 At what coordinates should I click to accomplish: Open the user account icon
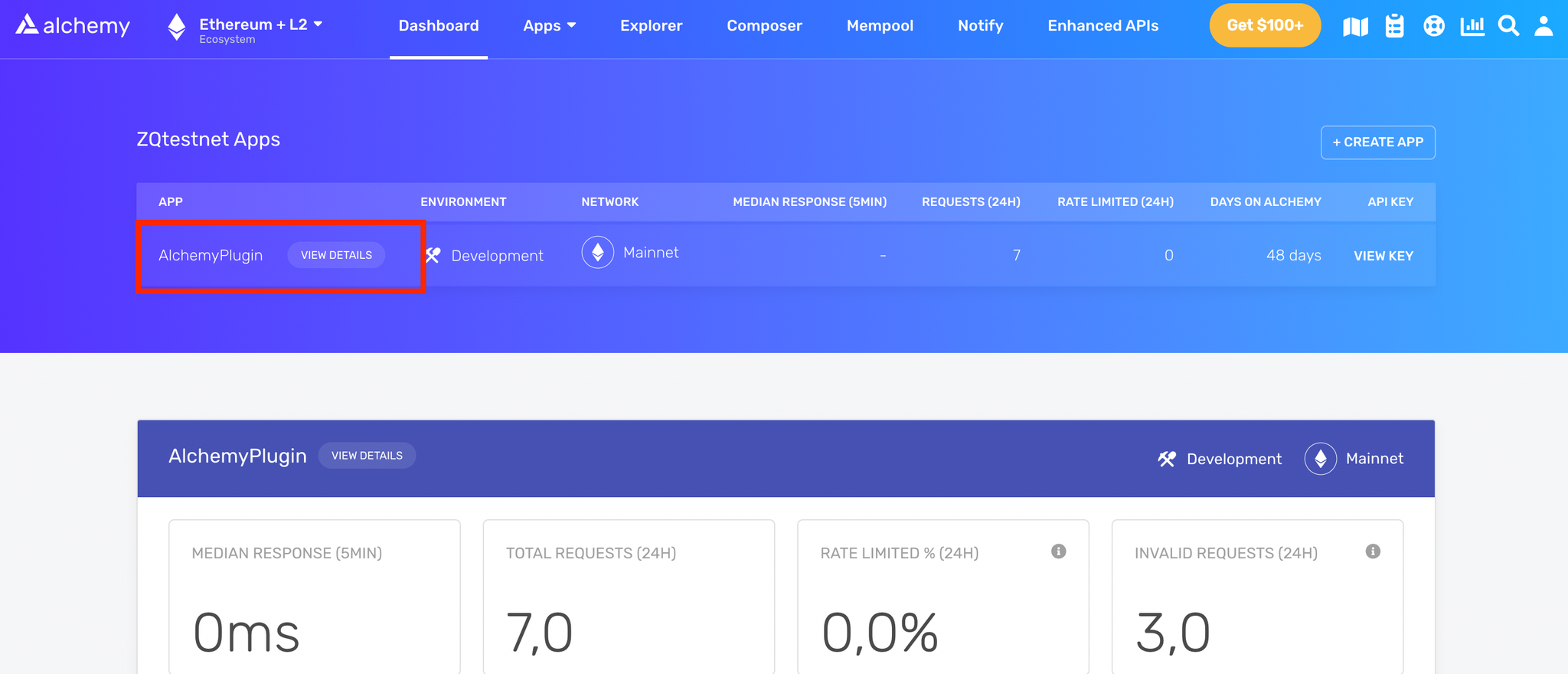click(1544, 26)
